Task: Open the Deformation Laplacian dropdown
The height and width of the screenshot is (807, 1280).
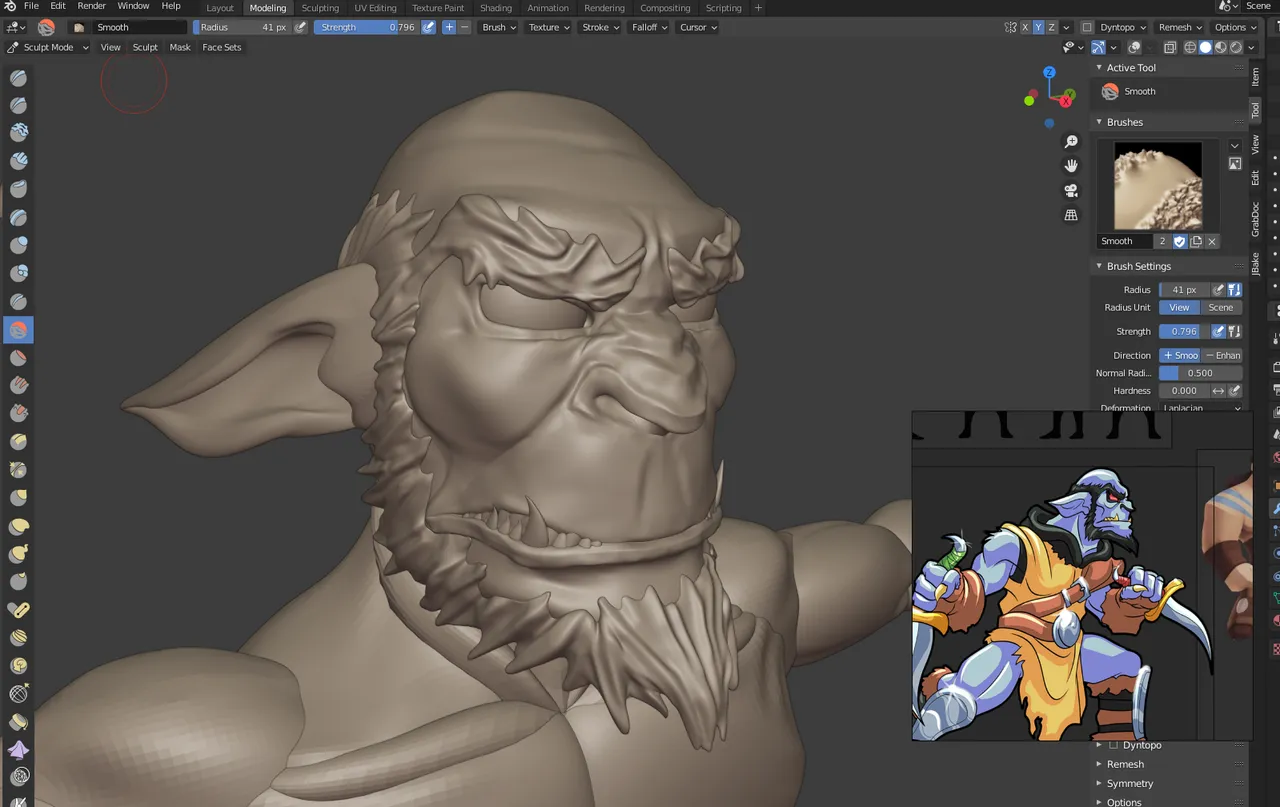Action: (1201, 407)
